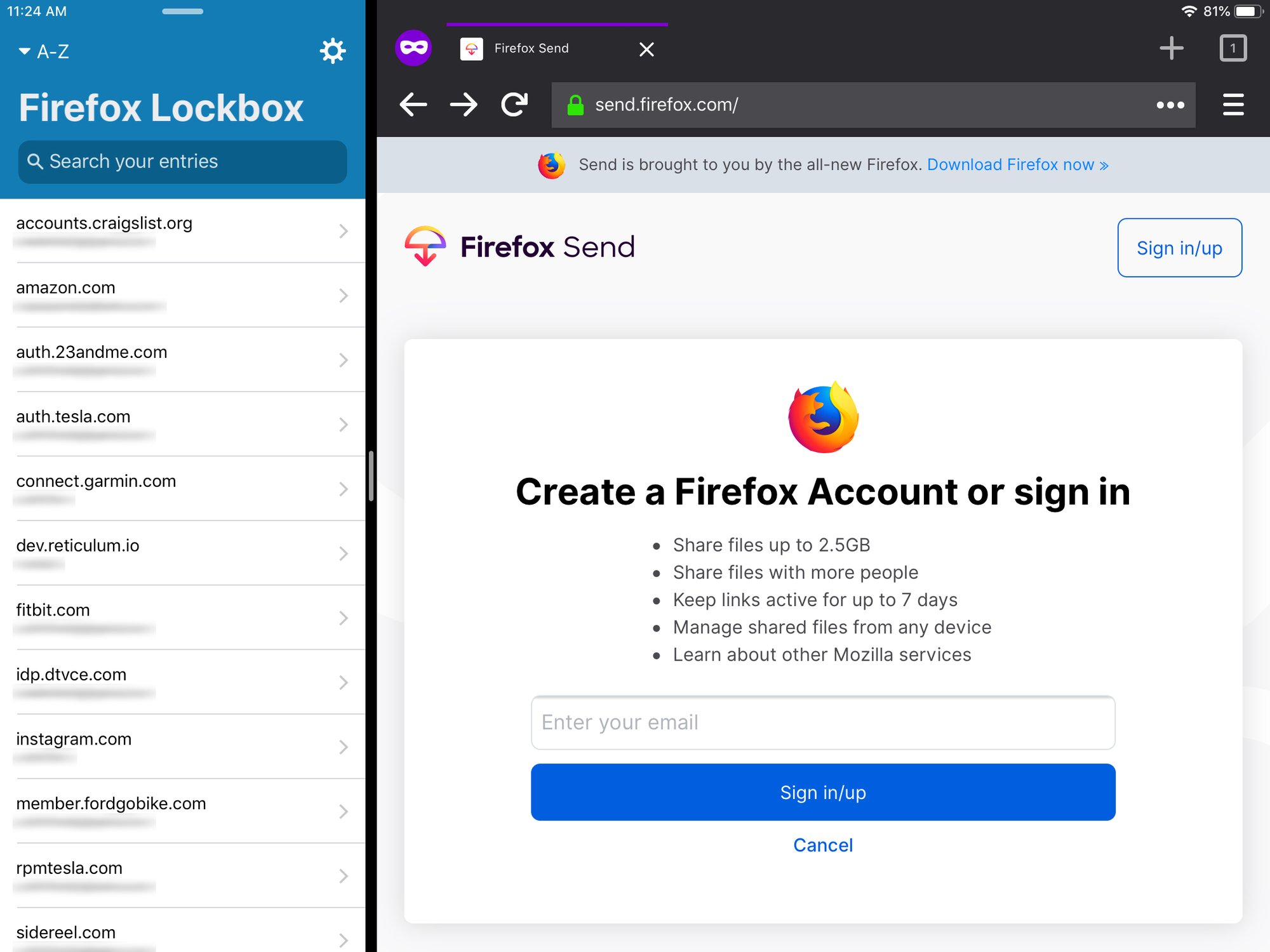Click the Enter your email input field
The height and width of the screenshot is (952, 1270).
(823, 722)
